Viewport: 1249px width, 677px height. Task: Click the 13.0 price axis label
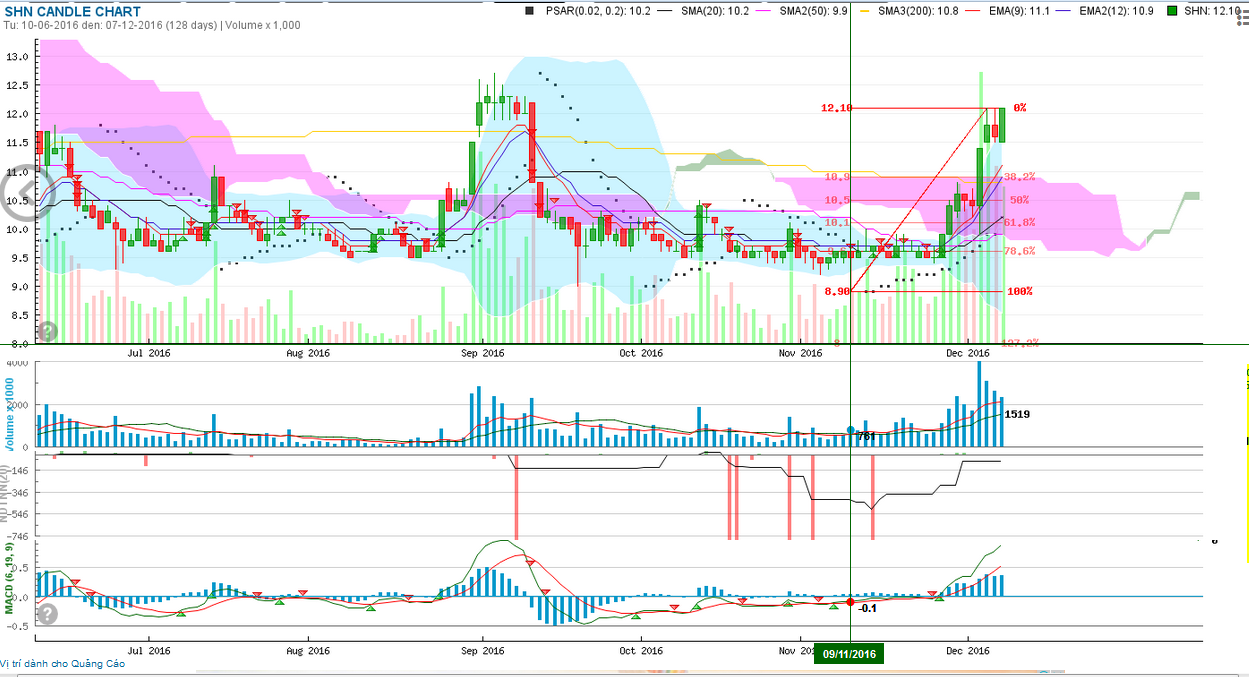point(17,57)
